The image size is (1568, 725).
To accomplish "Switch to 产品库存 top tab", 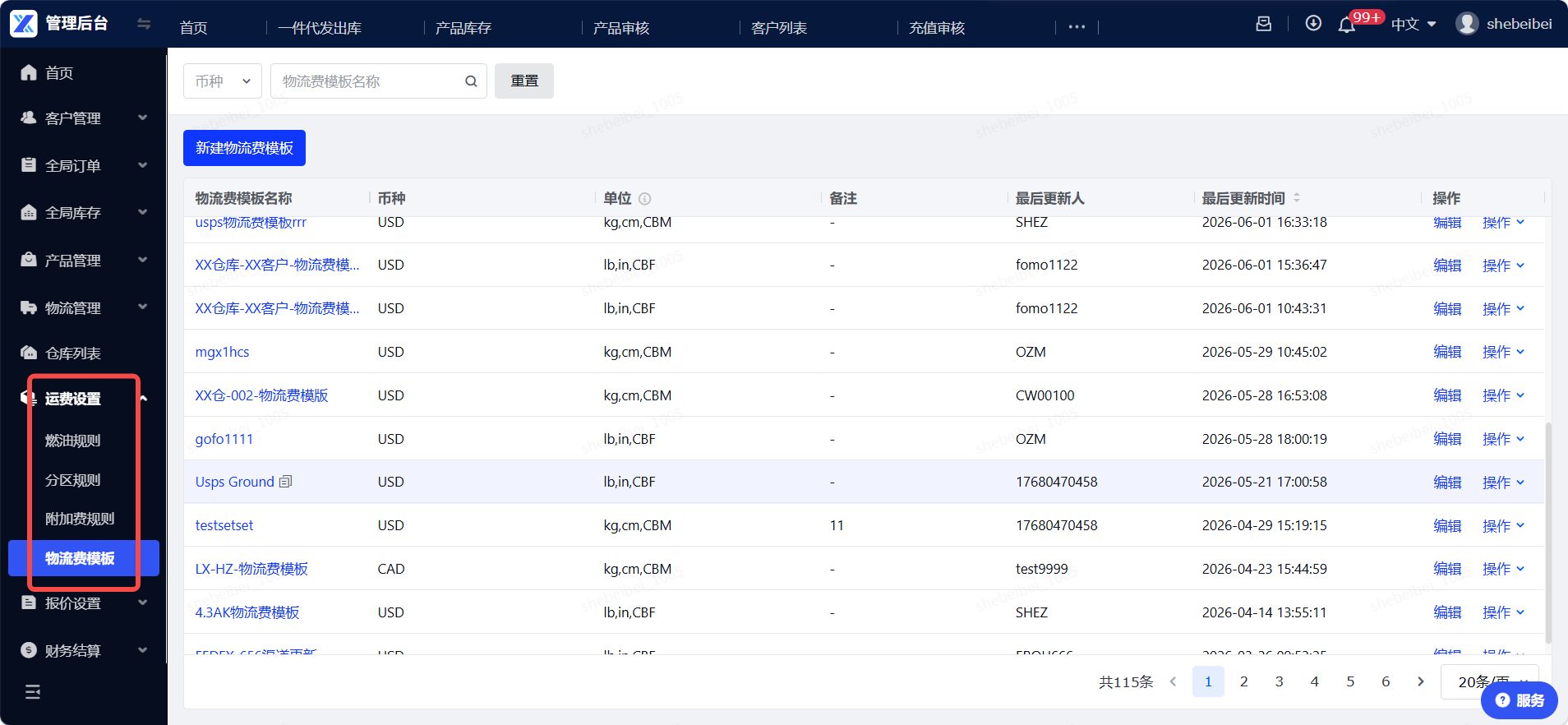I will point(463,28).
